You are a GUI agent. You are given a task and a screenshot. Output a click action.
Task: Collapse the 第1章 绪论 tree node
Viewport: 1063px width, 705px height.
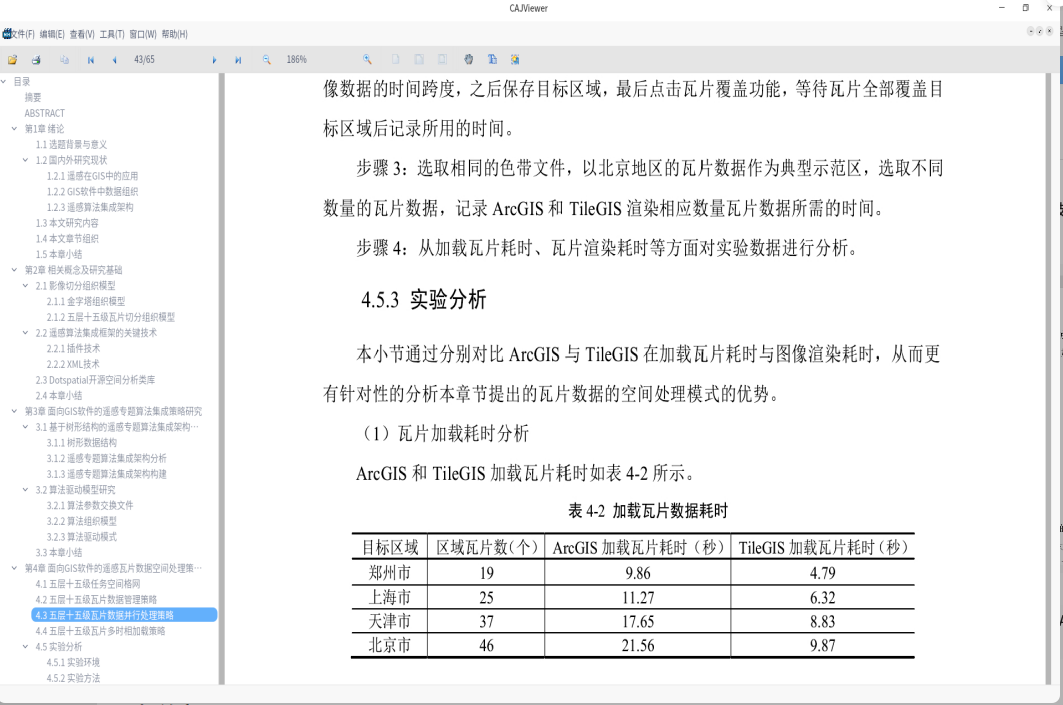tap(14, 129)
